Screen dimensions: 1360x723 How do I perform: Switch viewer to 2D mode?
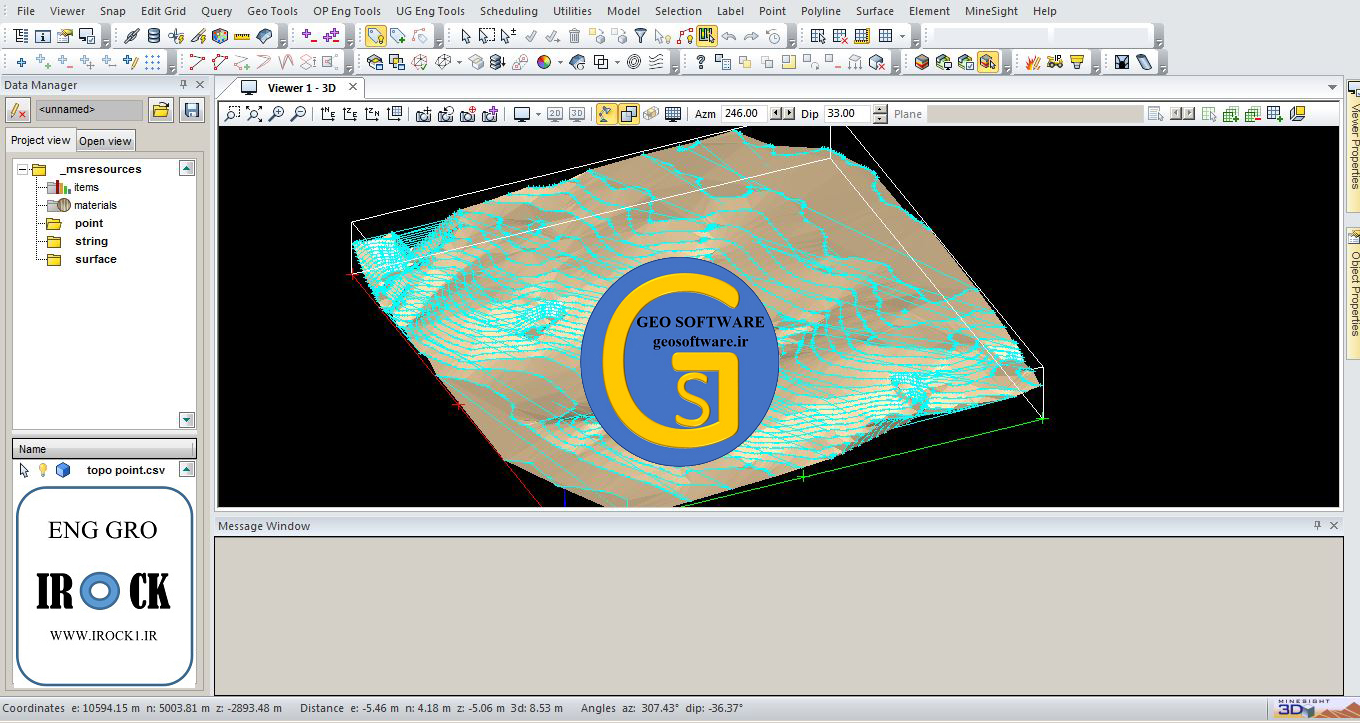point(555,114)
